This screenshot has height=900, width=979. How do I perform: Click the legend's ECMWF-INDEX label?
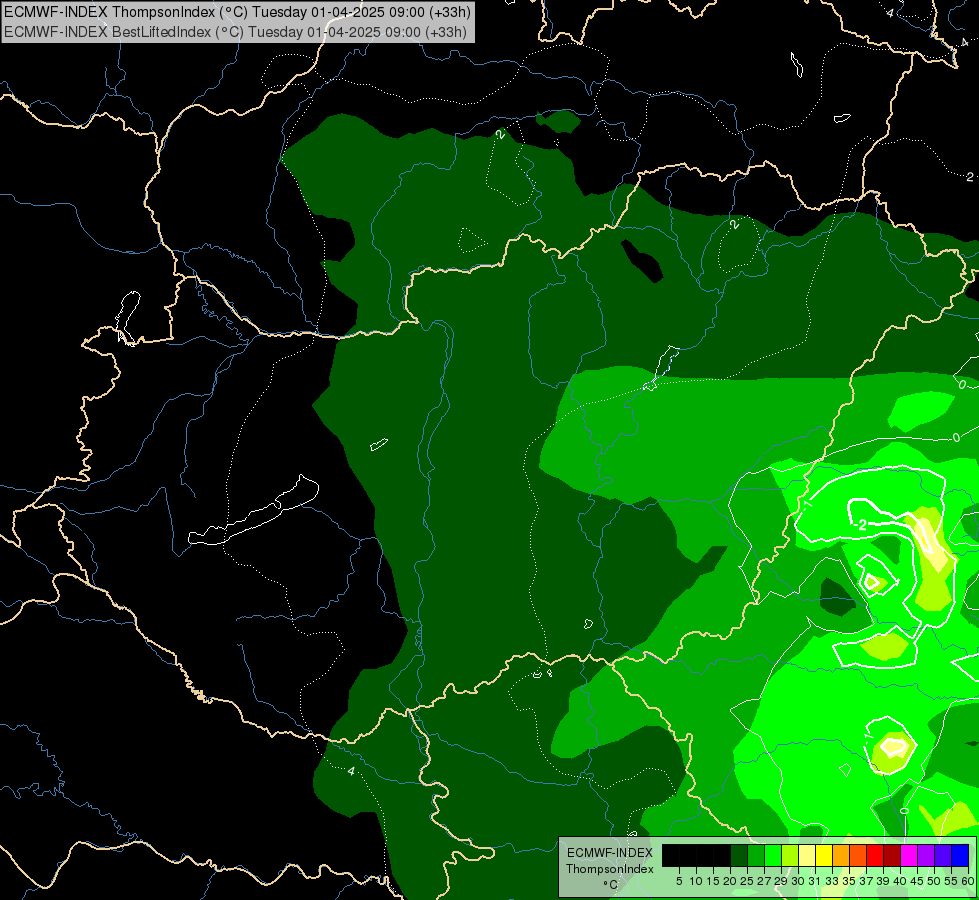(610, 853)
